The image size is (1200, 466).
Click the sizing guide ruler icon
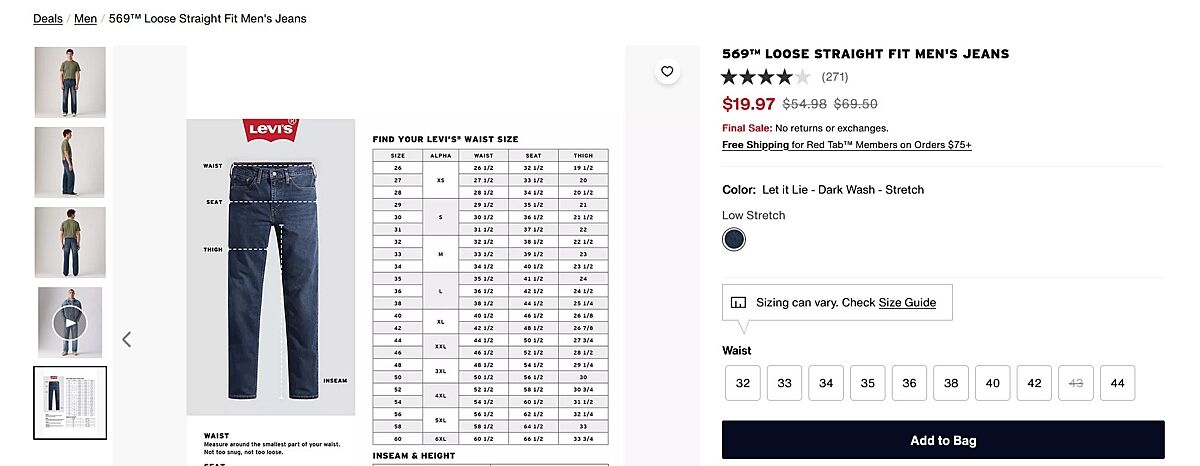point(739,302)
